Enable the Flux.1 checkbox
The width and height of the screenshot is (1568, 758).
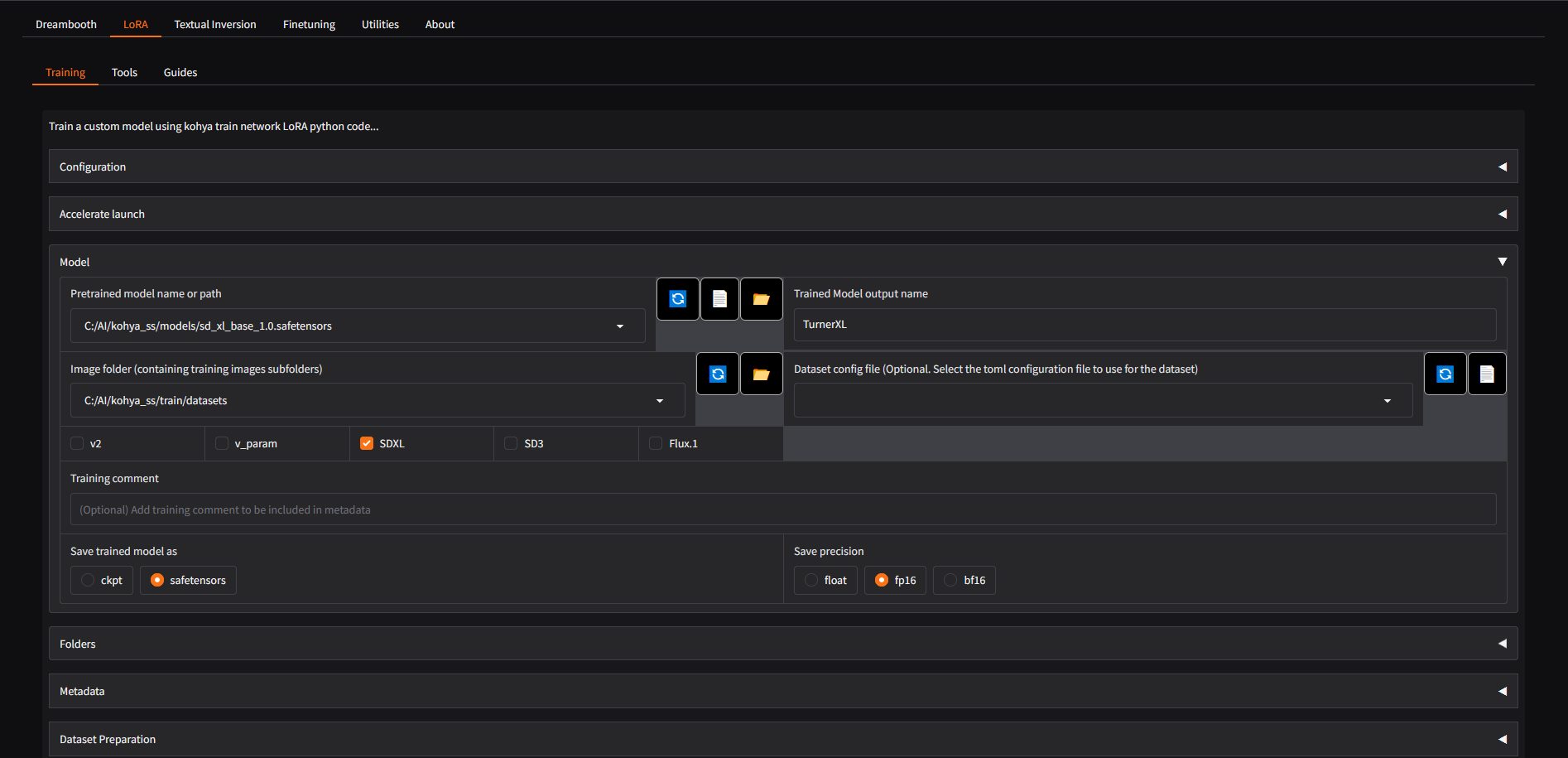(654, 443)
